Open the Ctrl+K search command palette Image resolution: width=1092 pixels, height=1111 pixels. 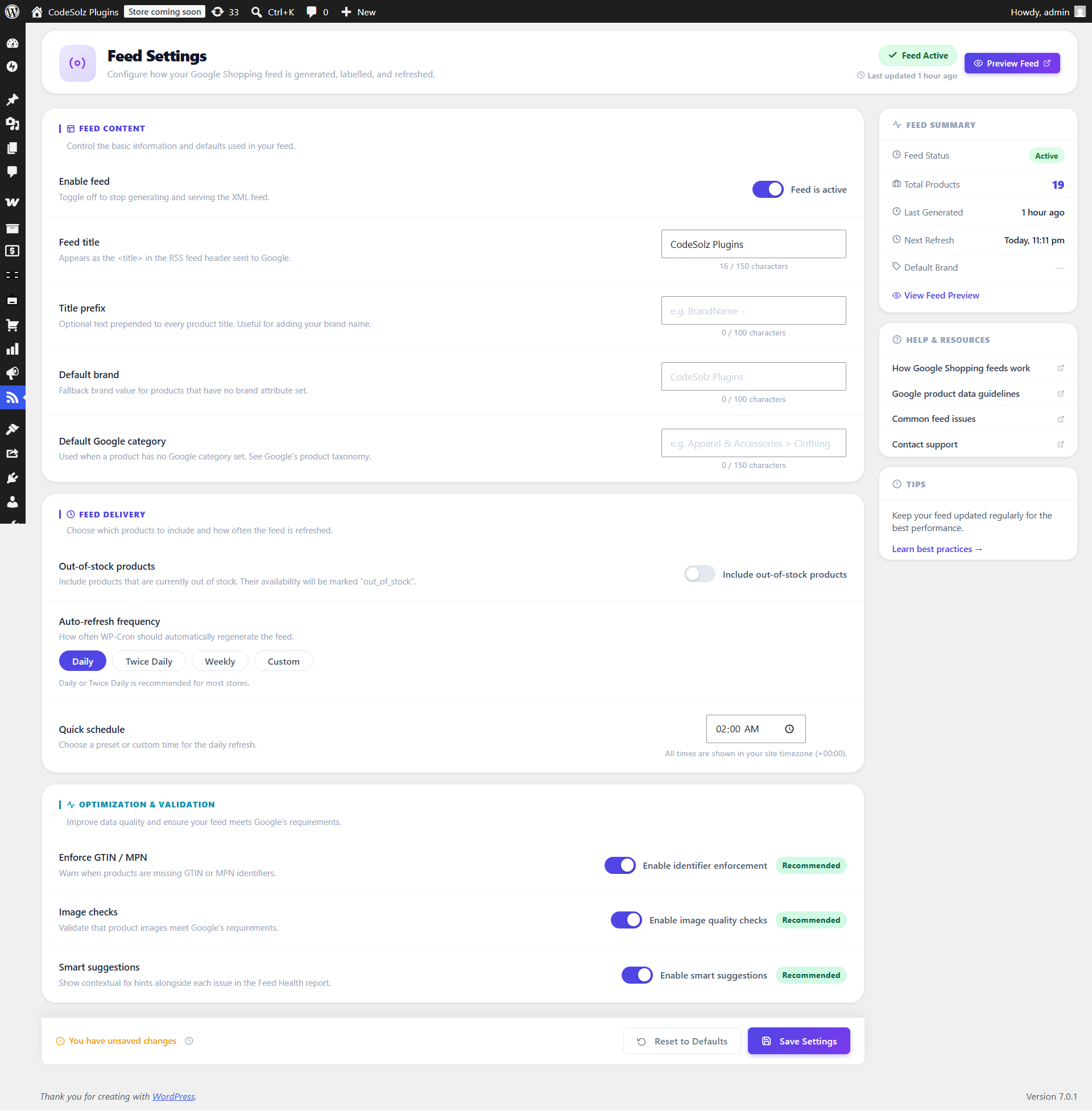coord(273,11)
